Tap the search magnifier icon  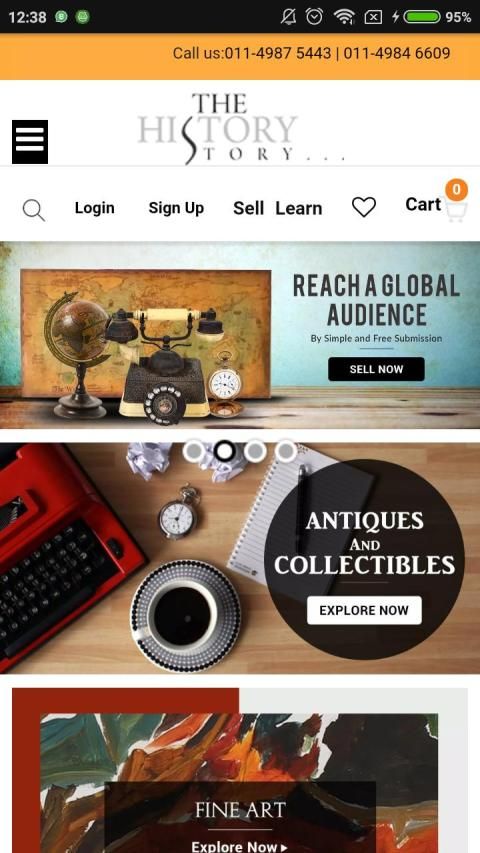[x=34, y=210]
